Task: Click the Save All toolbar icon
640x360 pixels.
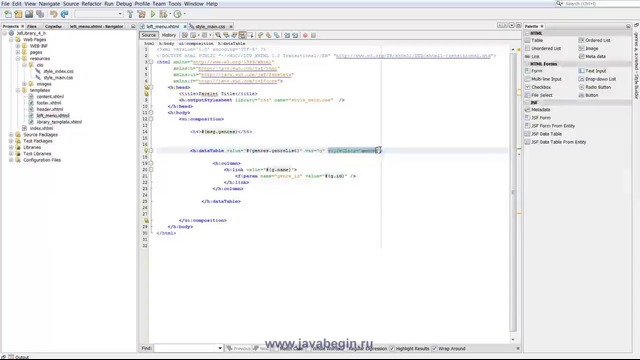Action: pyautogui.click(x=40, y=14)
